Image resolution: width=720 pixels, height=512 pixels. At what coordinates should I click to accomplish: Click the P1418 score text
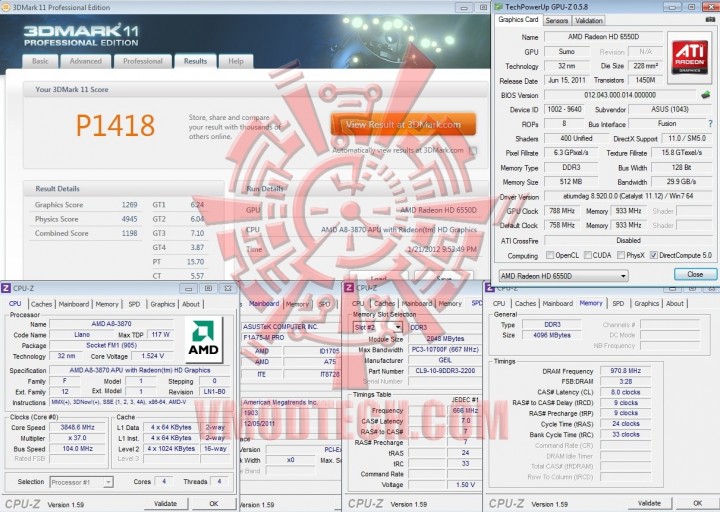[115, 126]
